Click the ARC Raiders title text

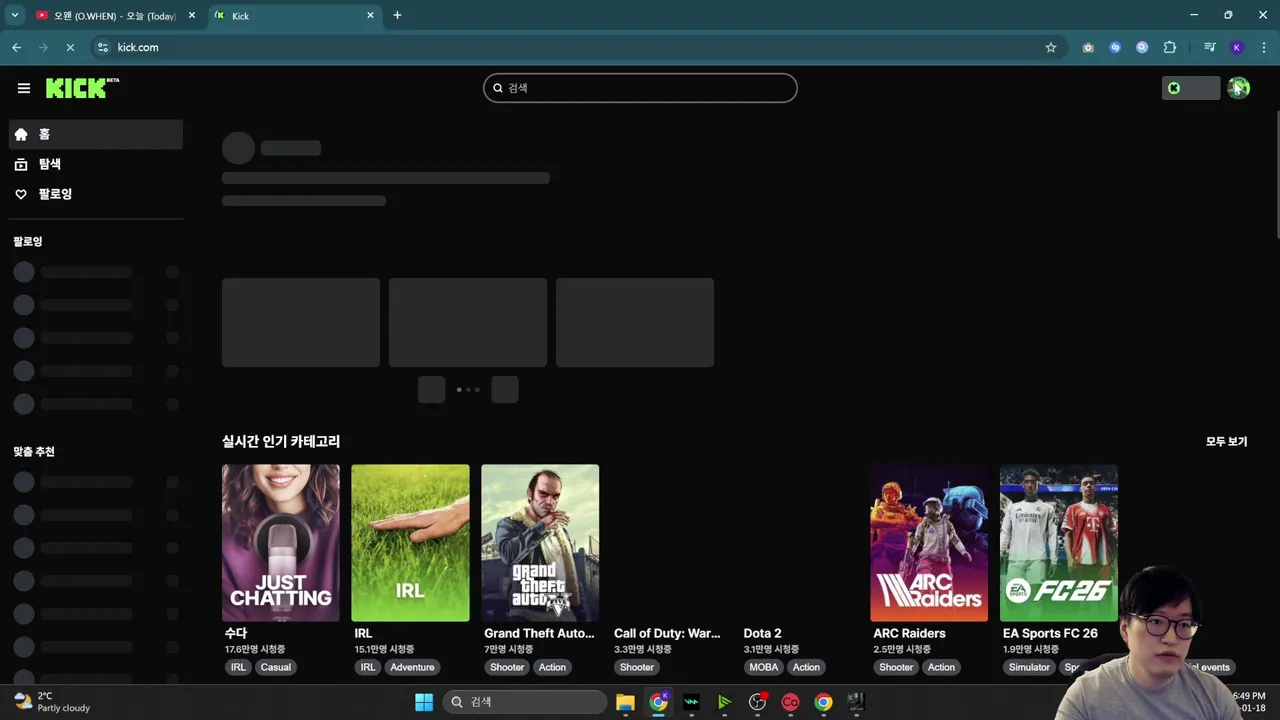(x=909, y=633)
